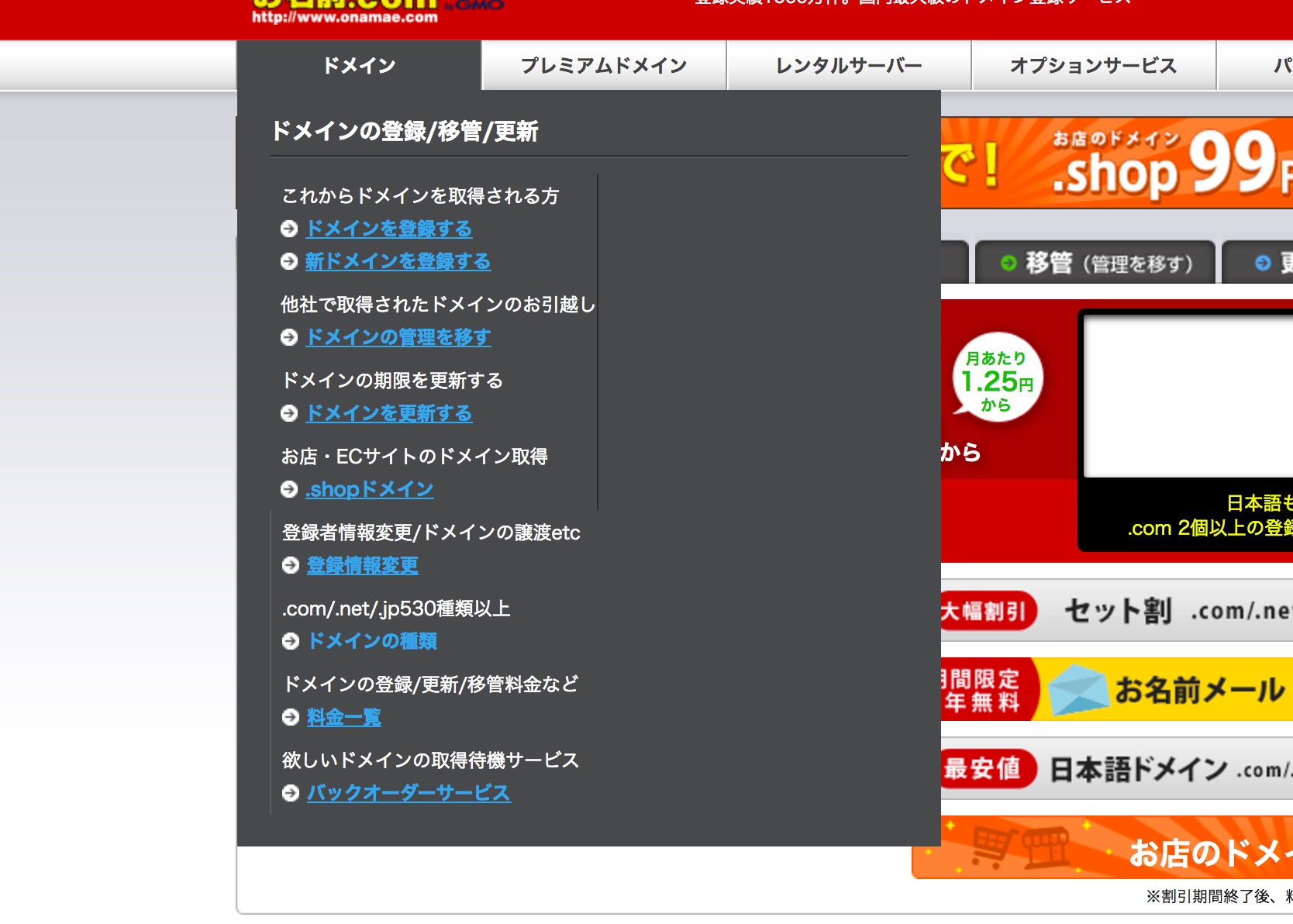Open the 日本語ドメイン 最安値 banner

coord(1117,768)
